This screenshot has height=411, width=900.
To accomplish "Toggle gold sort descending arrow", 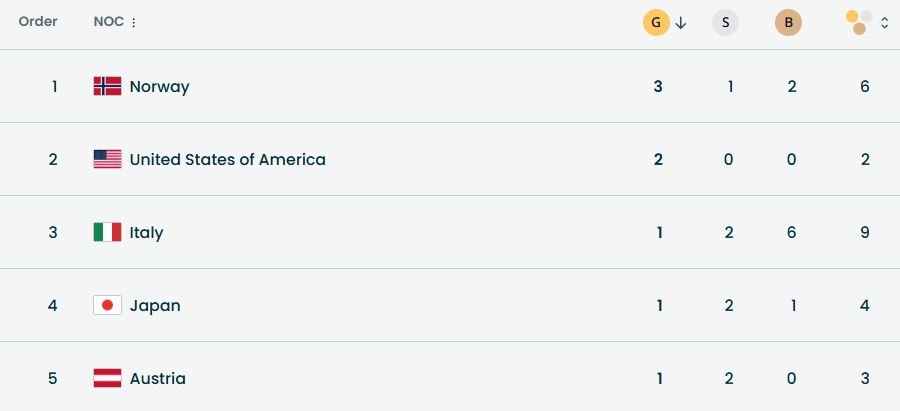I will [x=681, y=22].
